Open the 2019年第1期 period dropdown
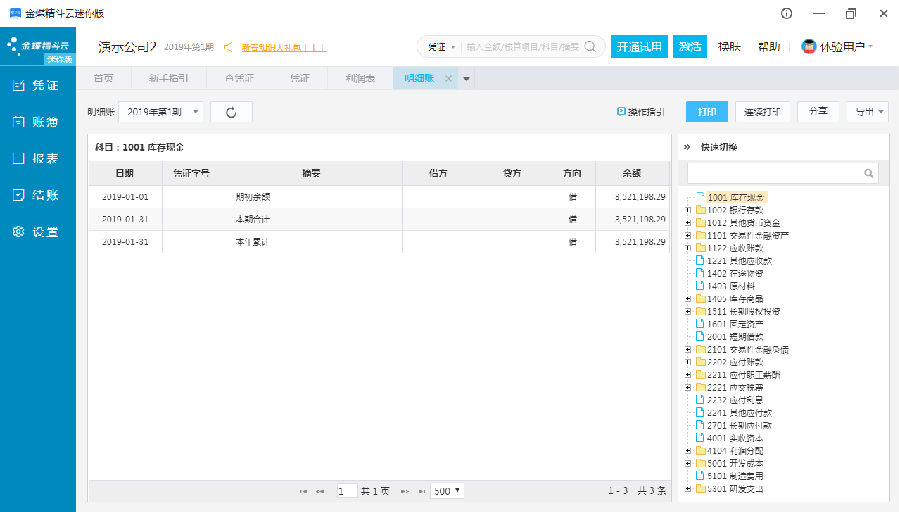 [161, 112]
